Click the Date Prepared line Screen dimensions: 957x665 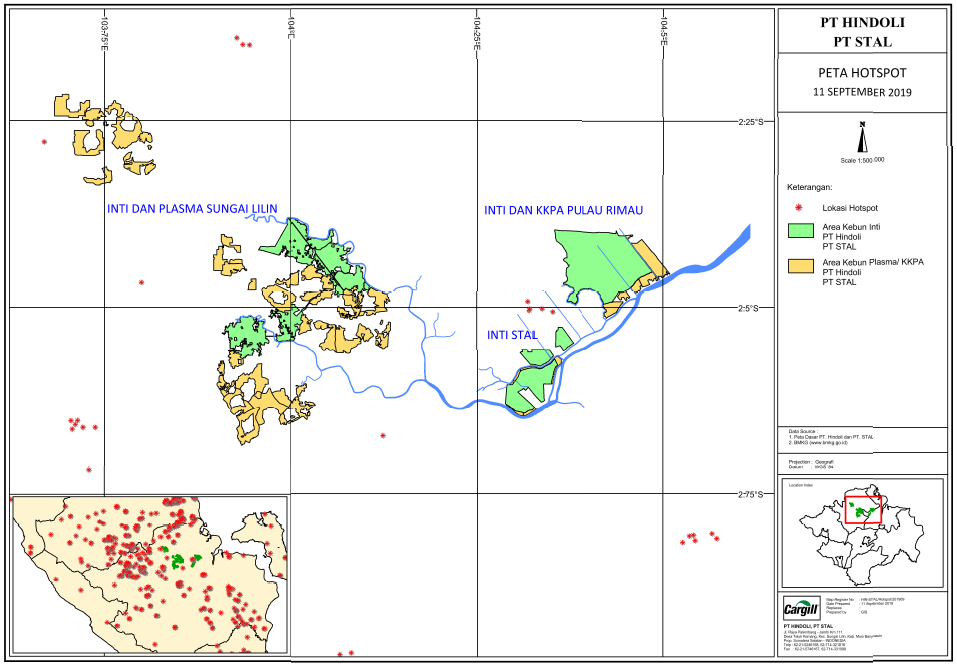point(859,603)
